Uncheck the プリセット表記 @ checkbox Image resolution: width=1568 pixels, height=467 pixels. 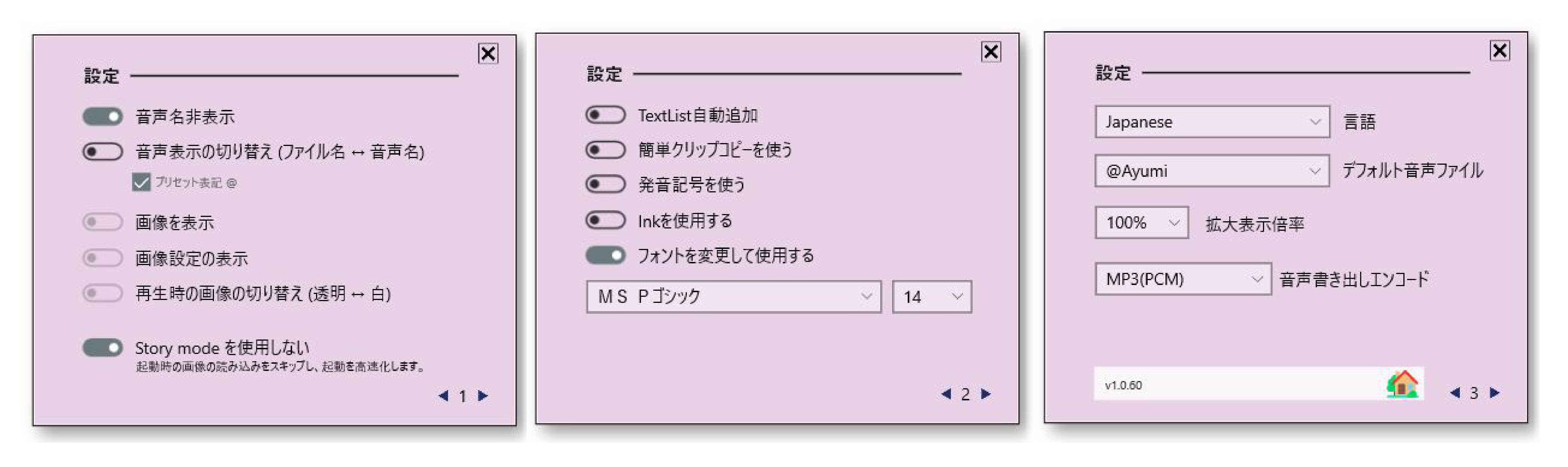(x=141, y=182)
